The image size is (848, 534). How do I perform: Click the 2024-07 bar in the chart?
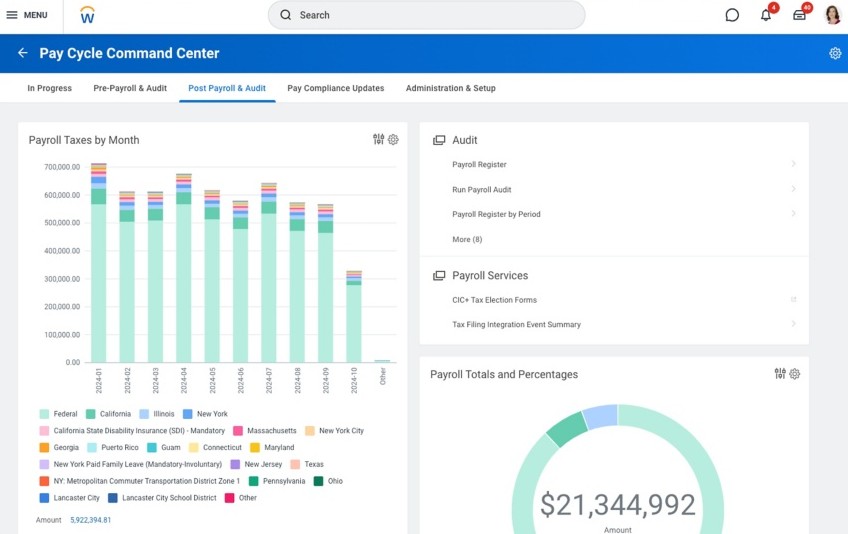pos(269,273)
